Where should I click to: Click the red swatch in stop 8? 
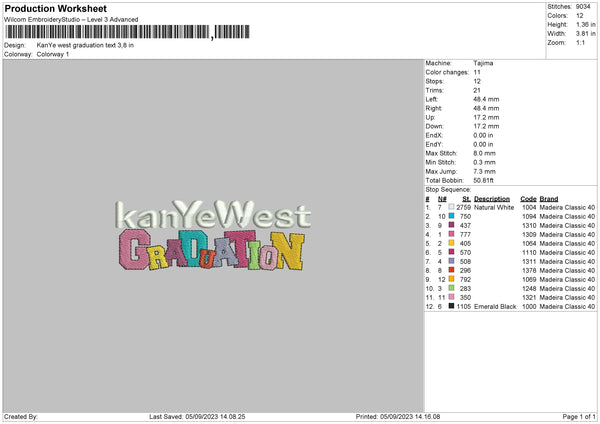click(452, 270)
